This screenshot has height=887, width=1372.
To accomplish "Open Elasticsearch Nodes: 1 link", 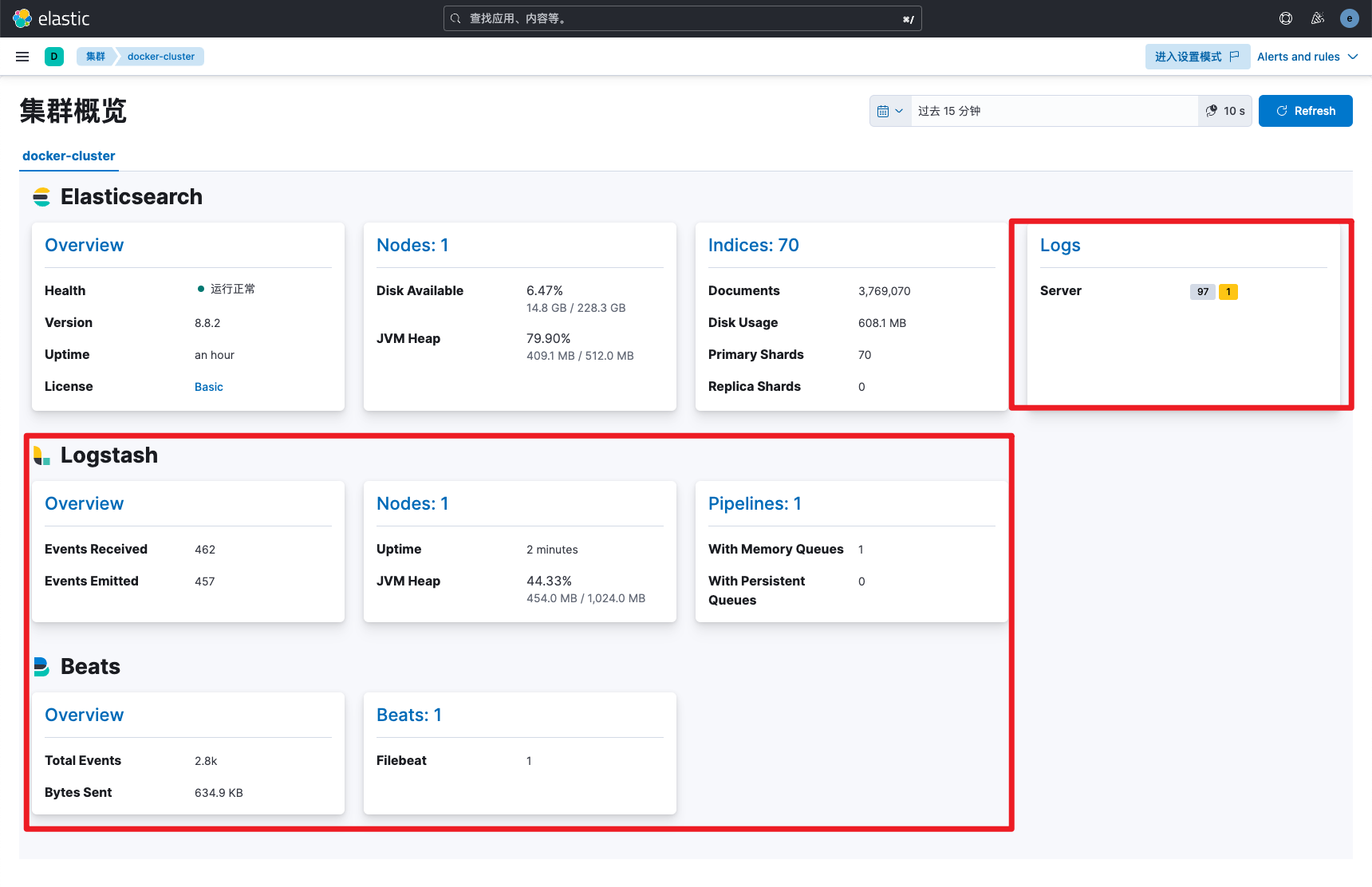I will [412, 246].
